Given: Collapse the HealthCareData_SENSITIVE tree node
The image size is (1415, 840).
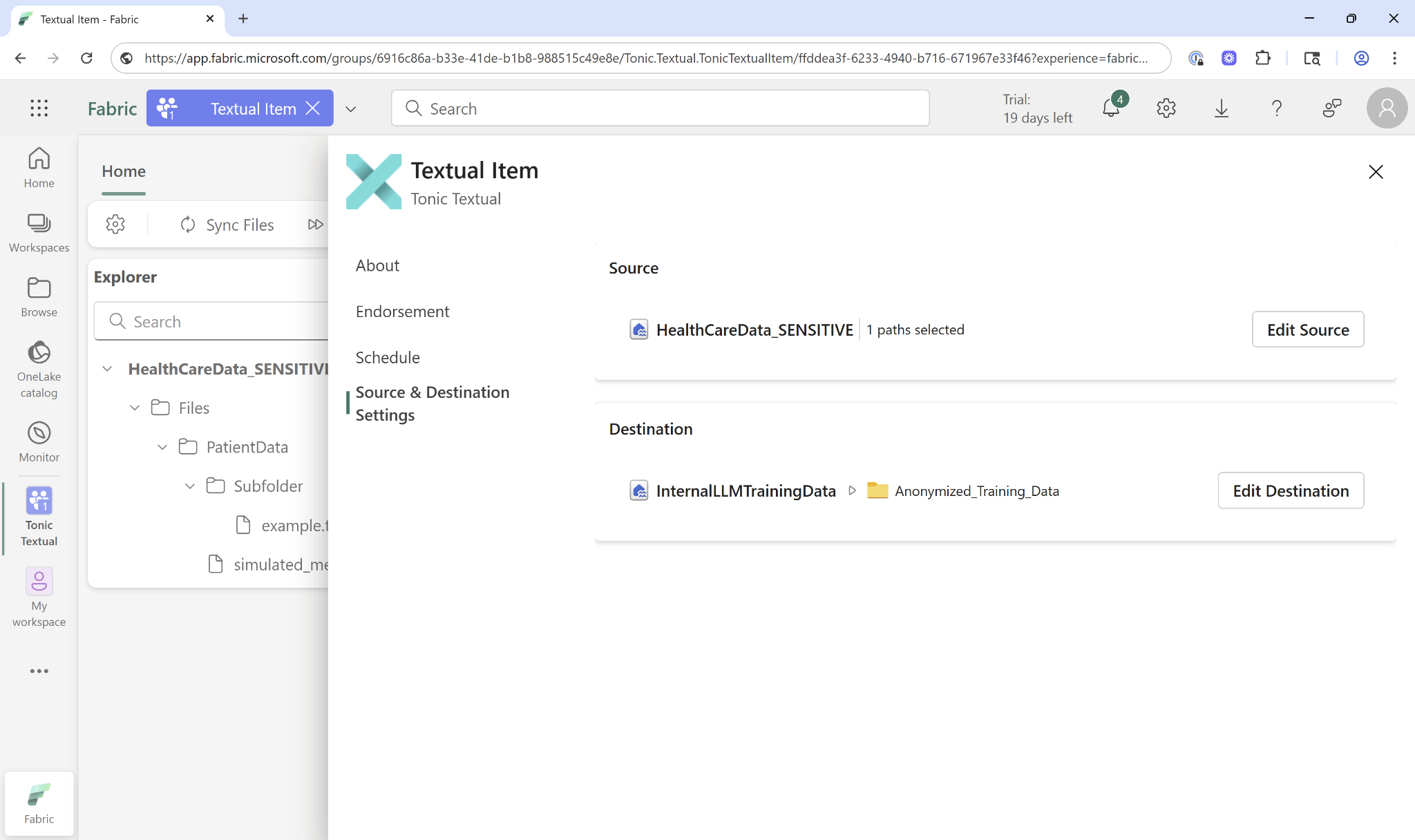Looking at the screenshot, I should click(x=107, y=368).
